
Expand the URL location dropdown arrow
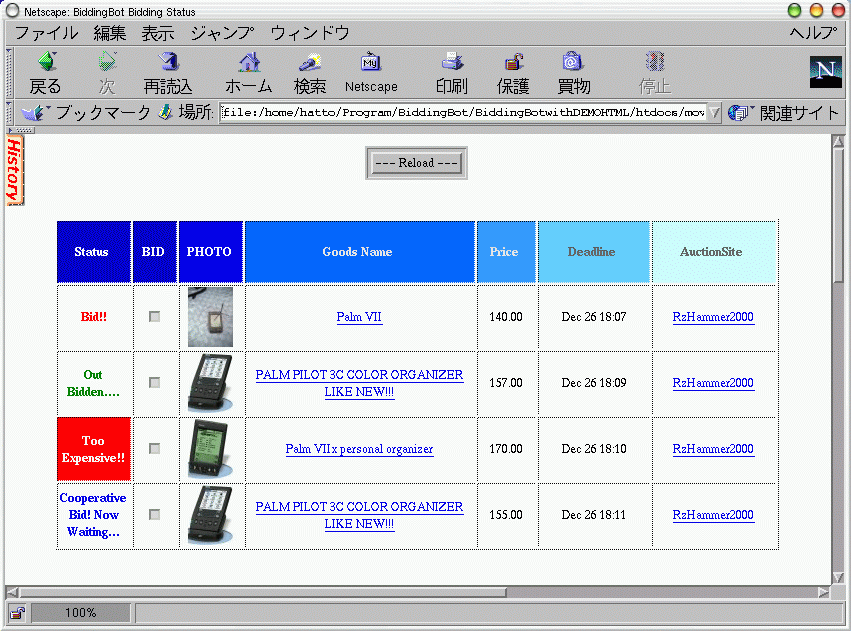(x=714, y=113)
